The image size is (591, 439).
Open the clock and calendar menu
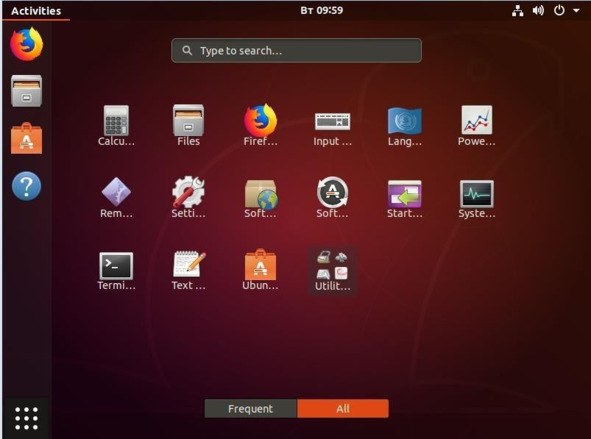pos(322,11)
